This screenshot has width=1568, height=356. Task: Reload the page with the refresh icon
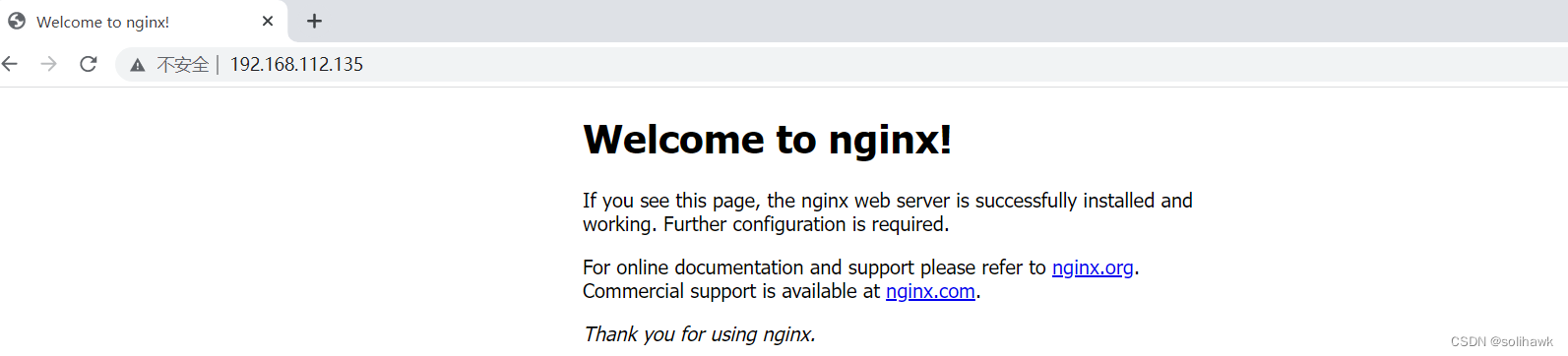coord(89,64)
